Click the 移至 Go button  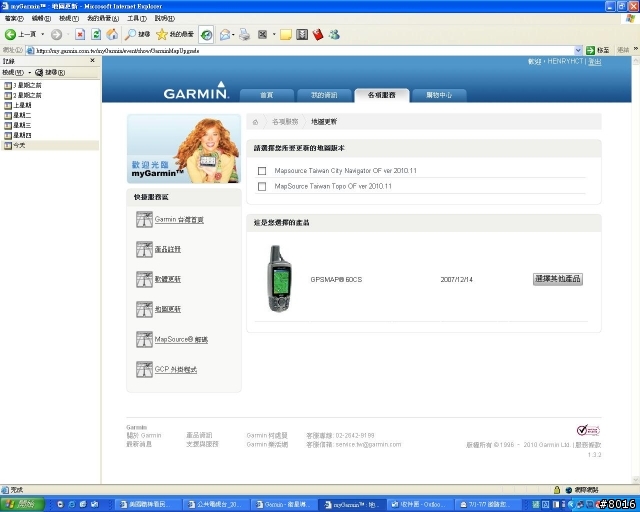coord(598,50)
